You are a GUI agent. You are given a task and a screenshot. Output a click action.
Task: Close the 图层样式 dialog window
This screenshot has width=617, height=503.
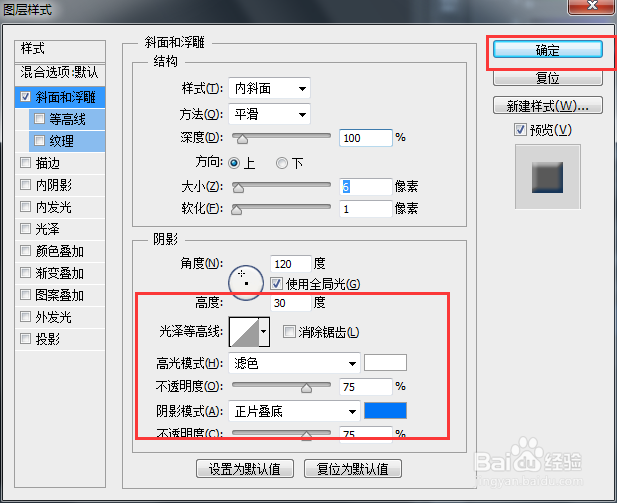(592, 6)
